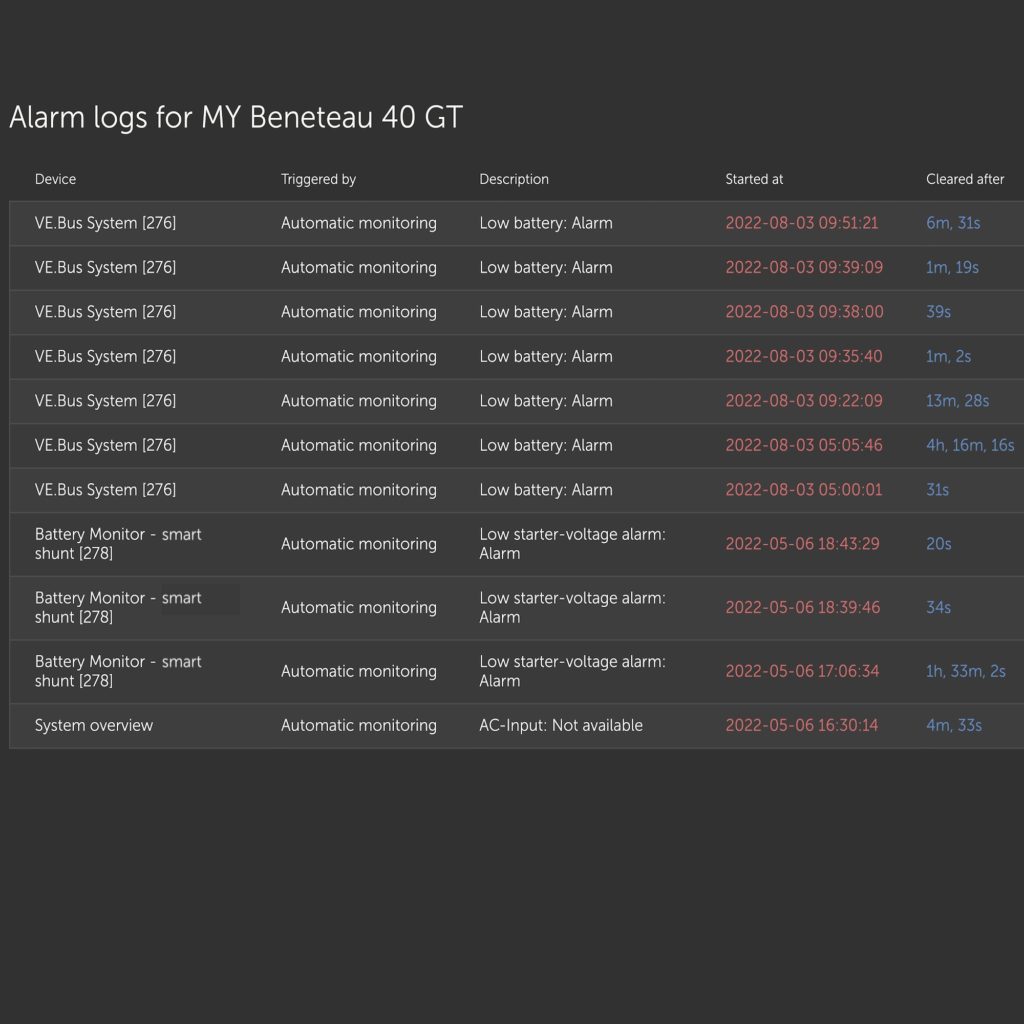
Task: Click VE.Bus System [276] in the 05:05:46 row
Action: pos(105,445)
